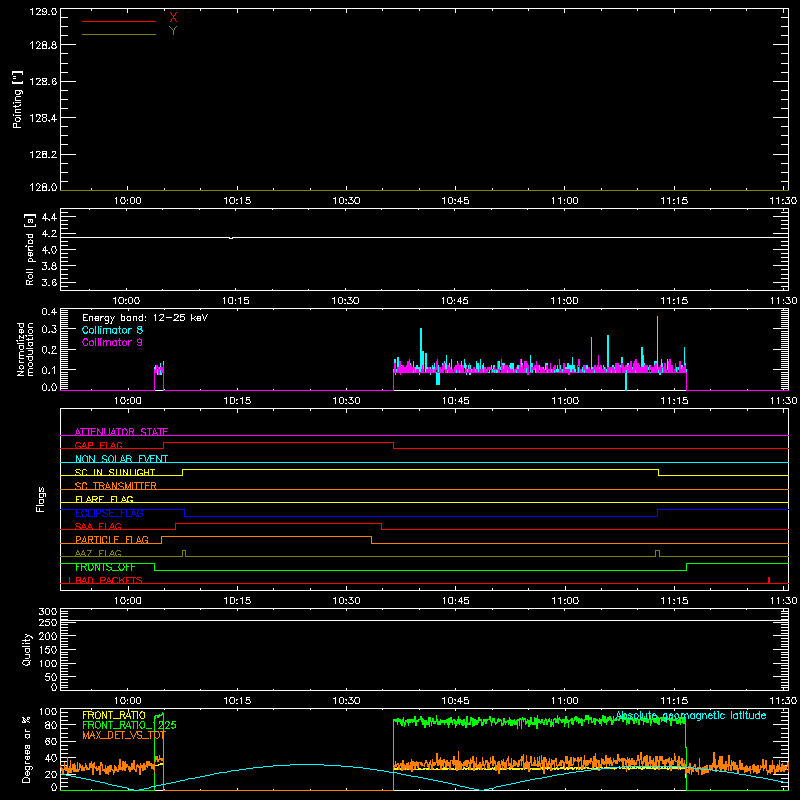Click the BAD_PACKETS flag label

click(108, 581)
